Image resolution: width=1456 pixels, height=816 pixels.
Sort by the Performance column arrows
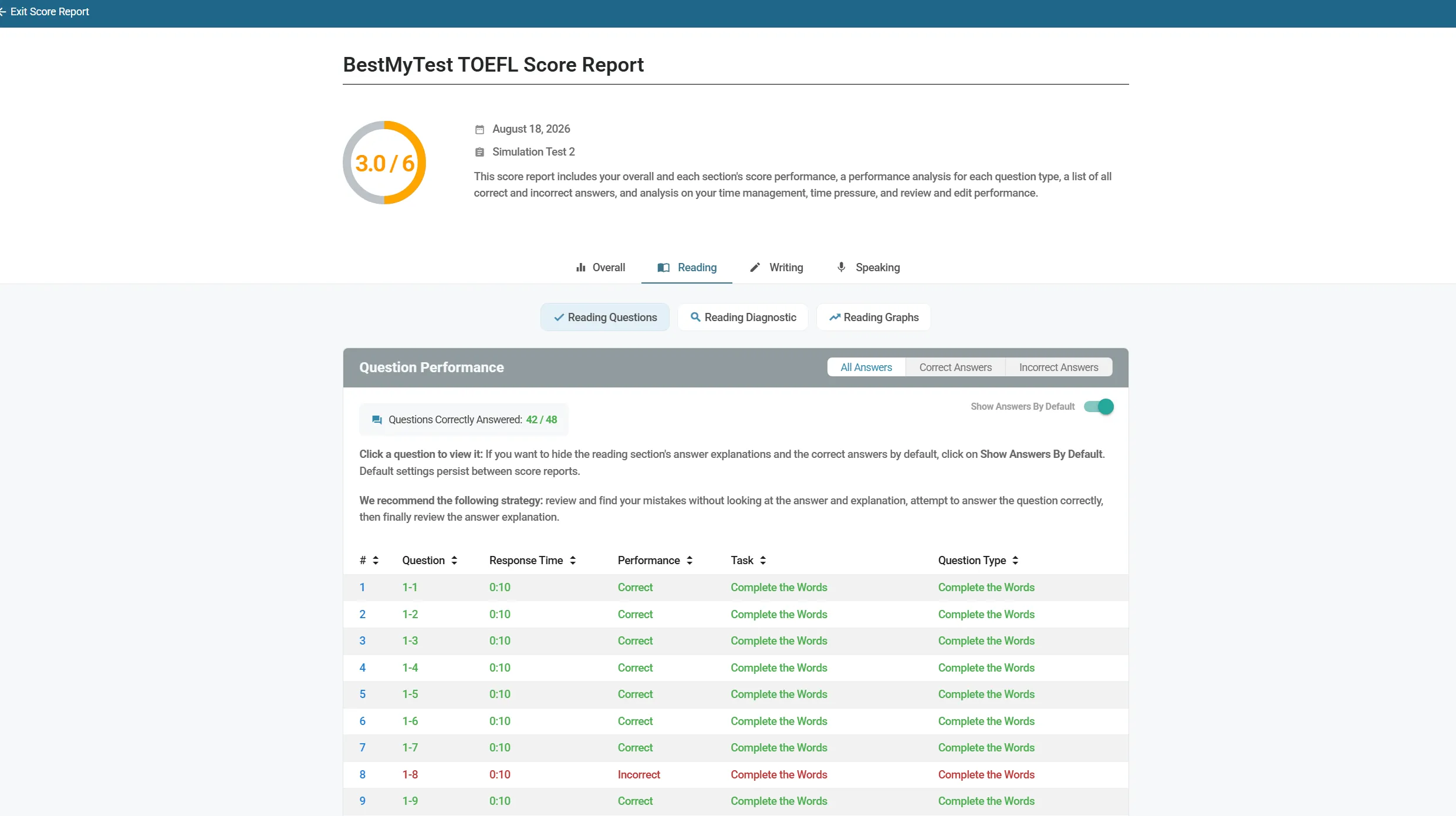690,561
